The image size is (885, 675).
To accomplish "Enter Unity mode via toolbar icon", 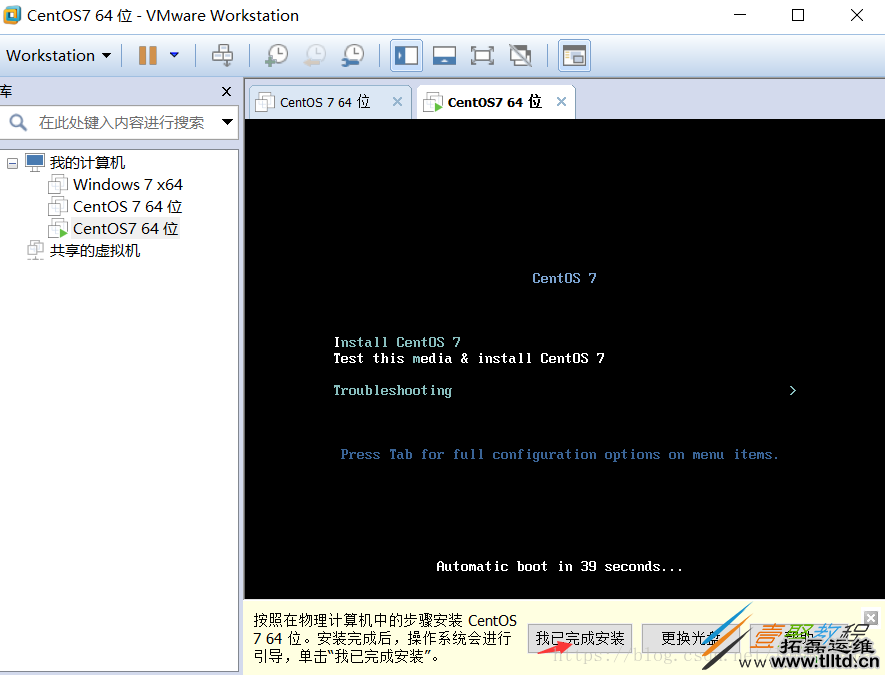I will pyautogui.click(x=520, y=55).
